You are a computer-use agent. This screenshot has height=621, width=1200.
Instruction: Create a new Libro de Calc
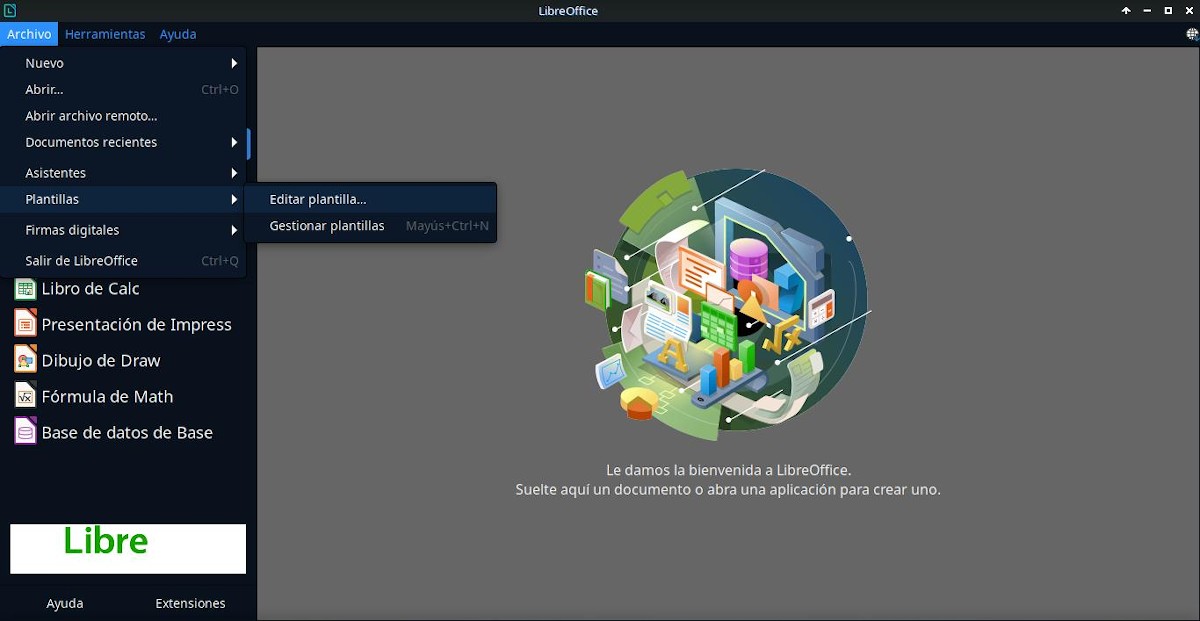[x=90, y=289]
